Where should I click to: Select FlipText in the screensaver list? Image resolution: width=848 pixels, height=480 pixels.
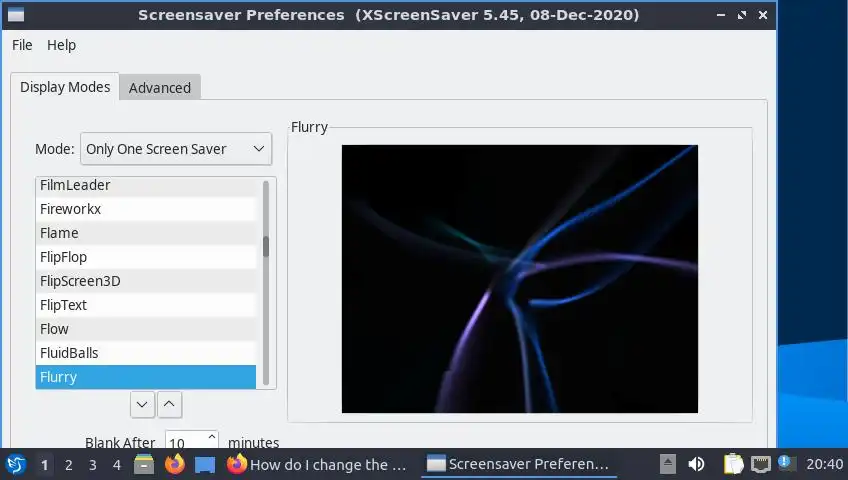146,305
